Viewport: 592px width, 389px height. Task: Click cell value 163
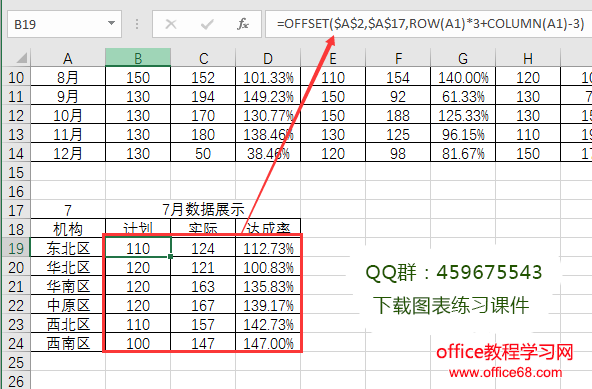click(203, 286)
